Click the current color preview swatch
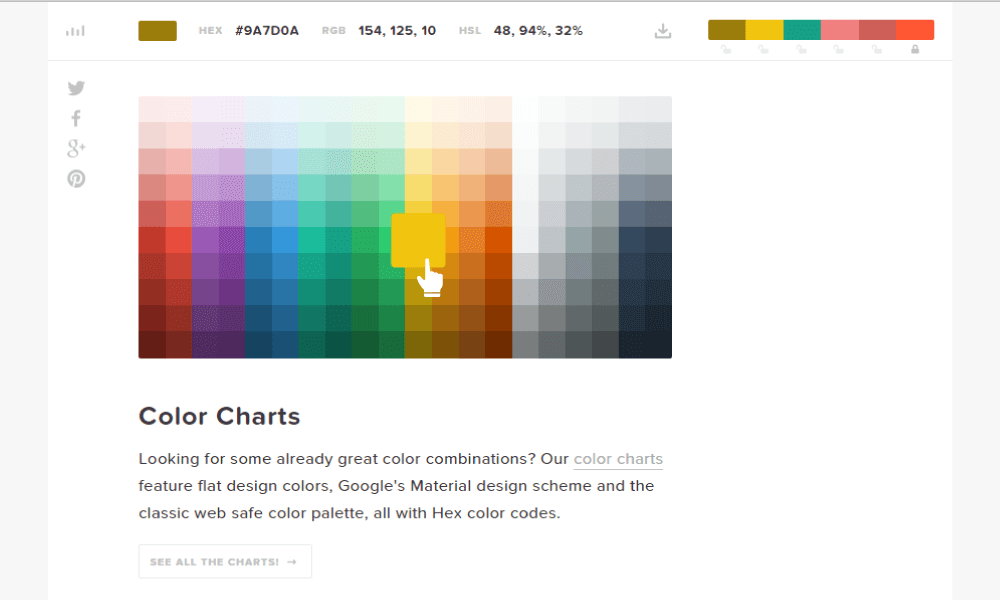Screen dimensions: 1000x600 (x=157, y=31)
